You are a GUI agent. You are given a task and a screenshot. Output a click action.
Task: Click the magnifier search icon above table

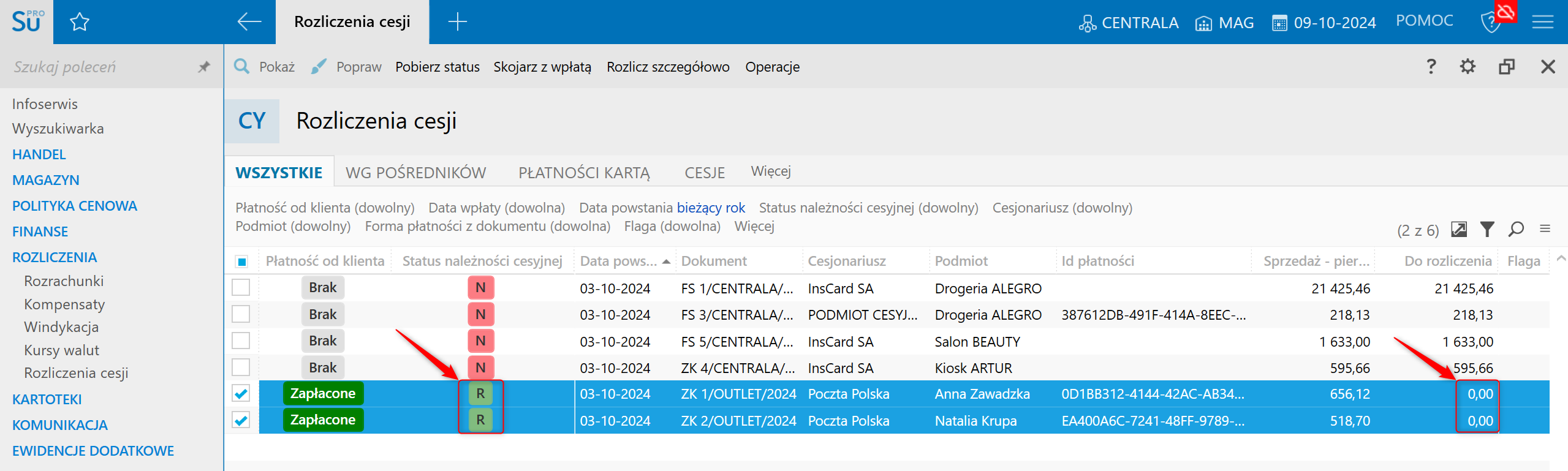pyautogui.click(x=1516, y=229)
